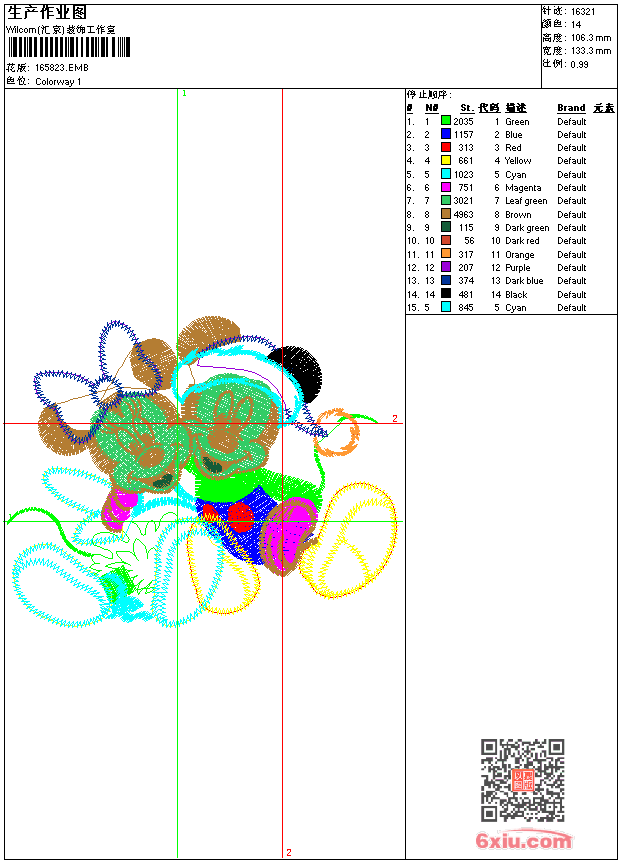
Task: Select the Dark blue color swatch
Action: [x=446, y=280]
